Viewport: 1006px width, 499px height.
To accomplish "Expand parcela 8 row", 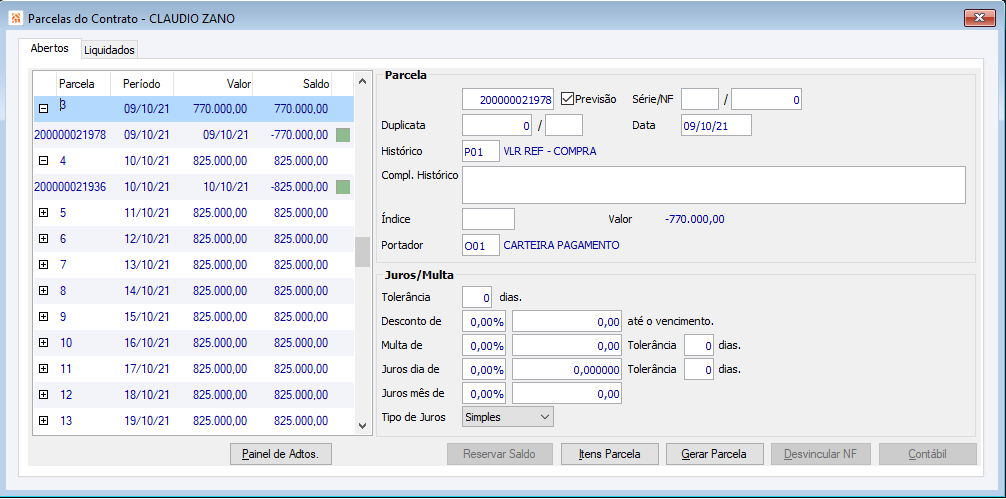I will pyautogui.click(x=44, y=290).
